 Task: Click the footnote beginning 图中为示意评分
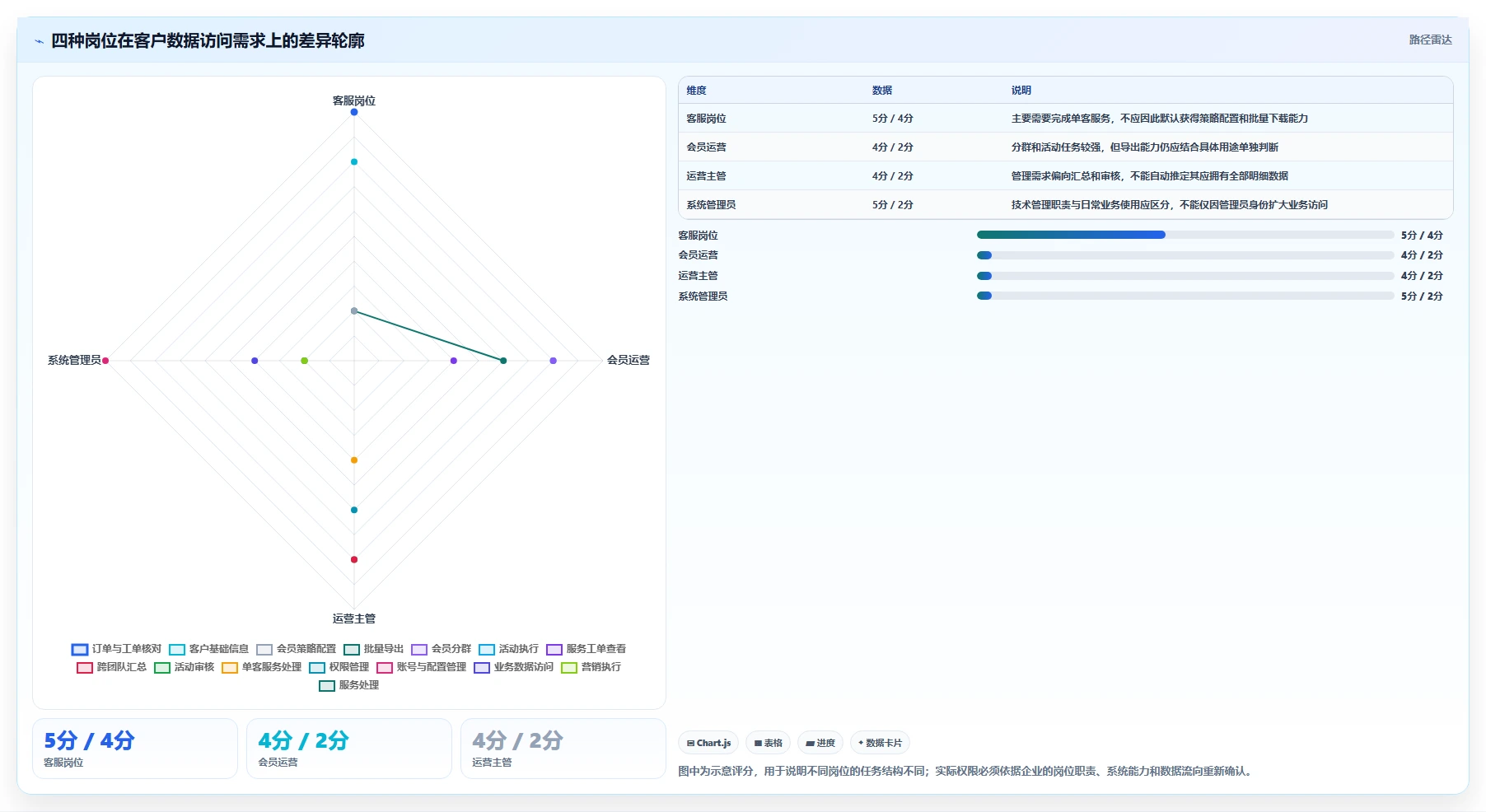(966, 772)
